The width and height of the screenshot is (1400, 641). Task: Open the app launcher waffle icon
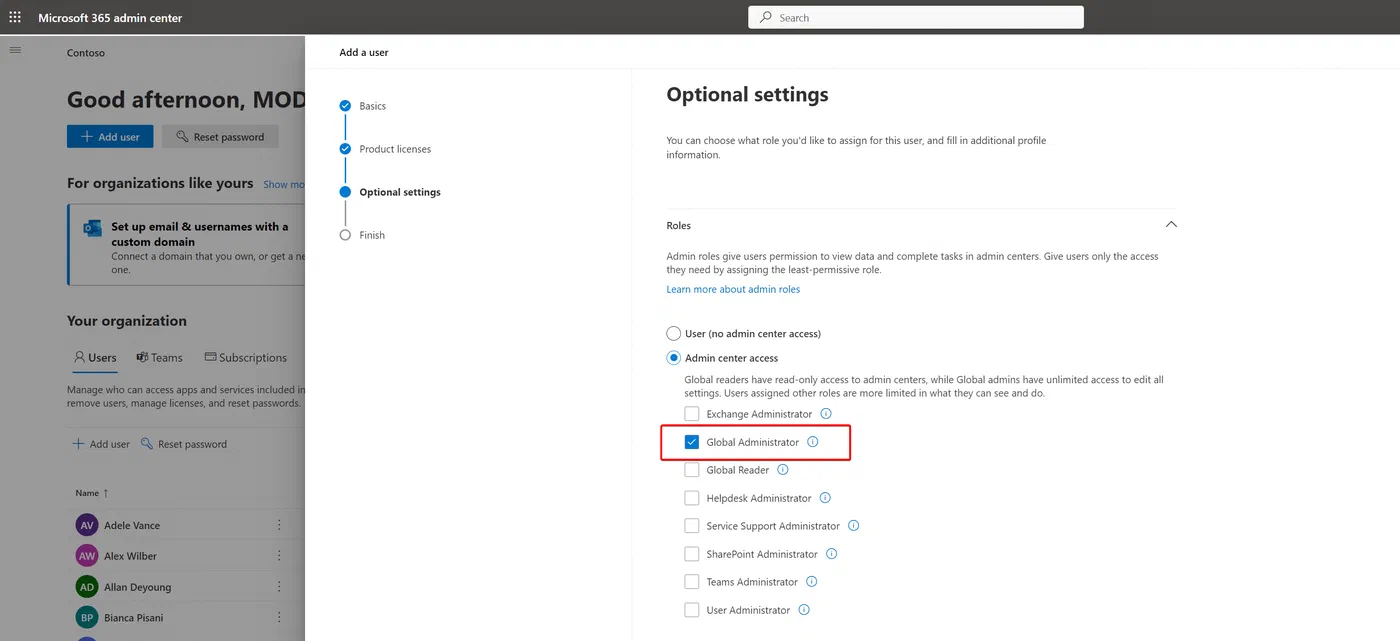pyautogui.click(x=15, y=17)
